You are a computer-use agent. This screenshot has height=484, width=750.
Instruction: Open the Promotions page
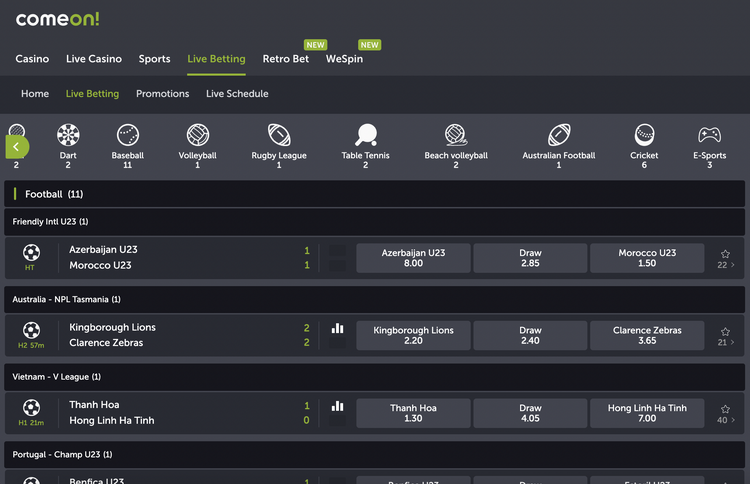click(163, 94)
